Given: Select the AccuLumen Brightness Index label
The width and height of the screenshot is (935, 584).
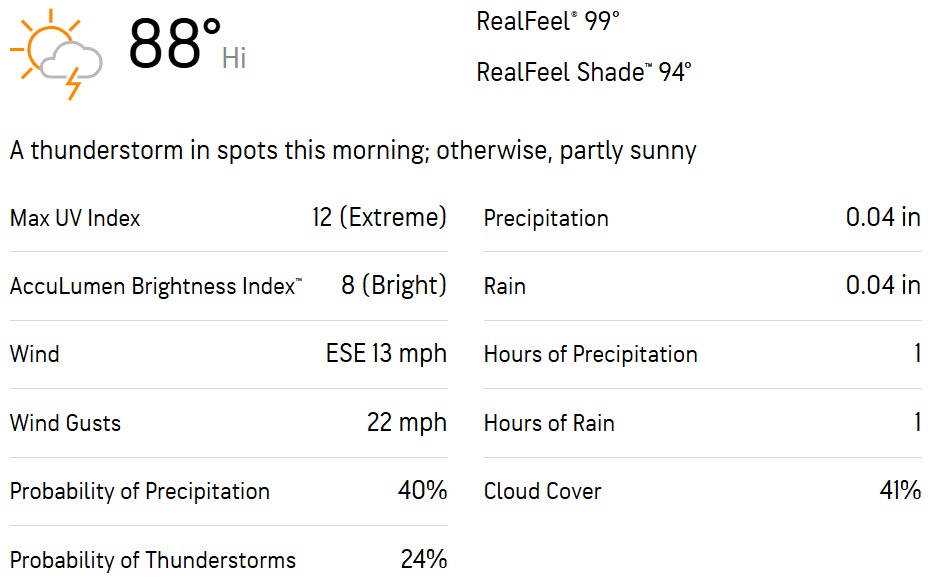Looking at the screenshot, I should 155,286.
